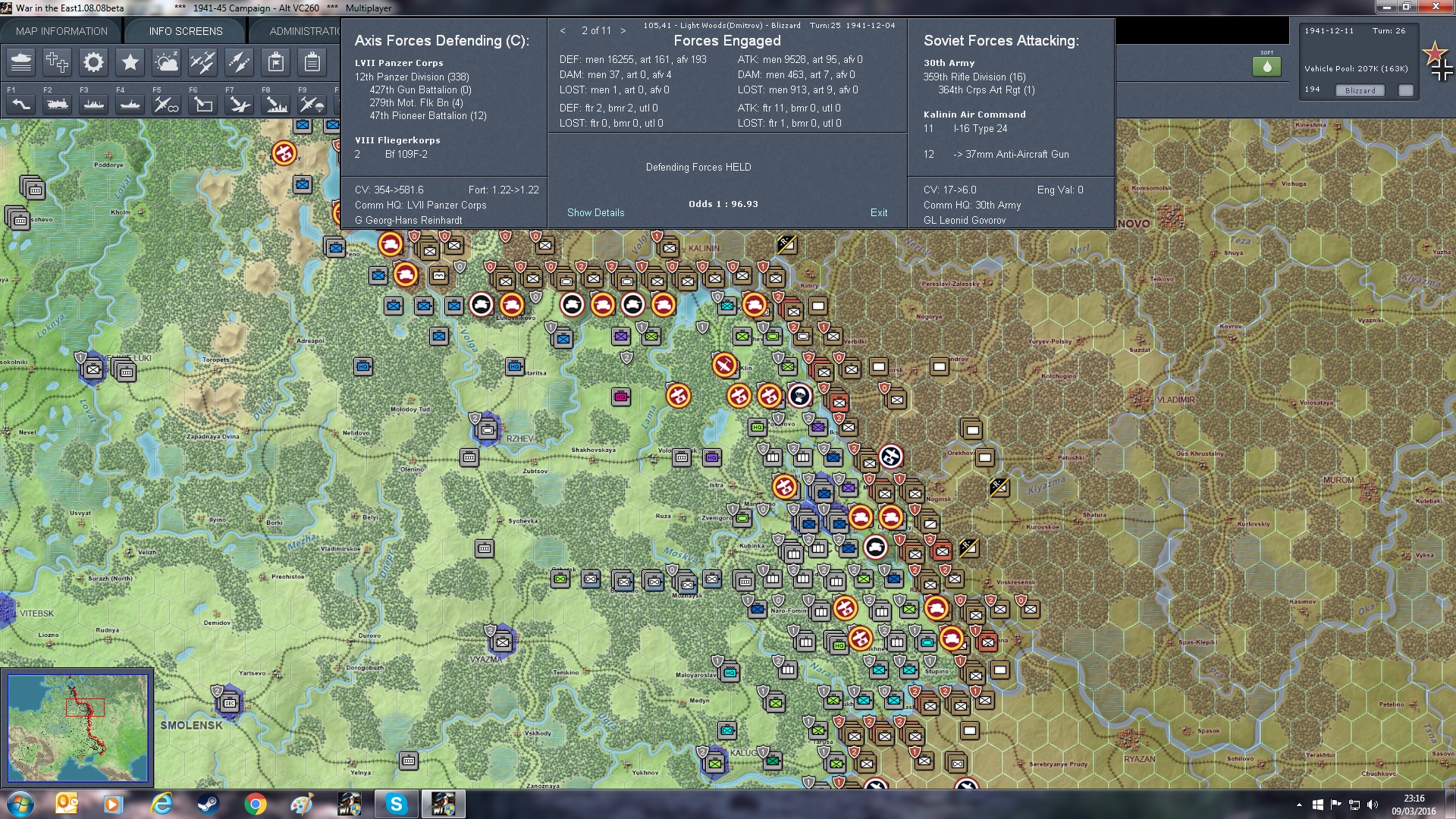The image size is (1456, 819).
Task: Open the production gear info screen
Action: [94, 62]
